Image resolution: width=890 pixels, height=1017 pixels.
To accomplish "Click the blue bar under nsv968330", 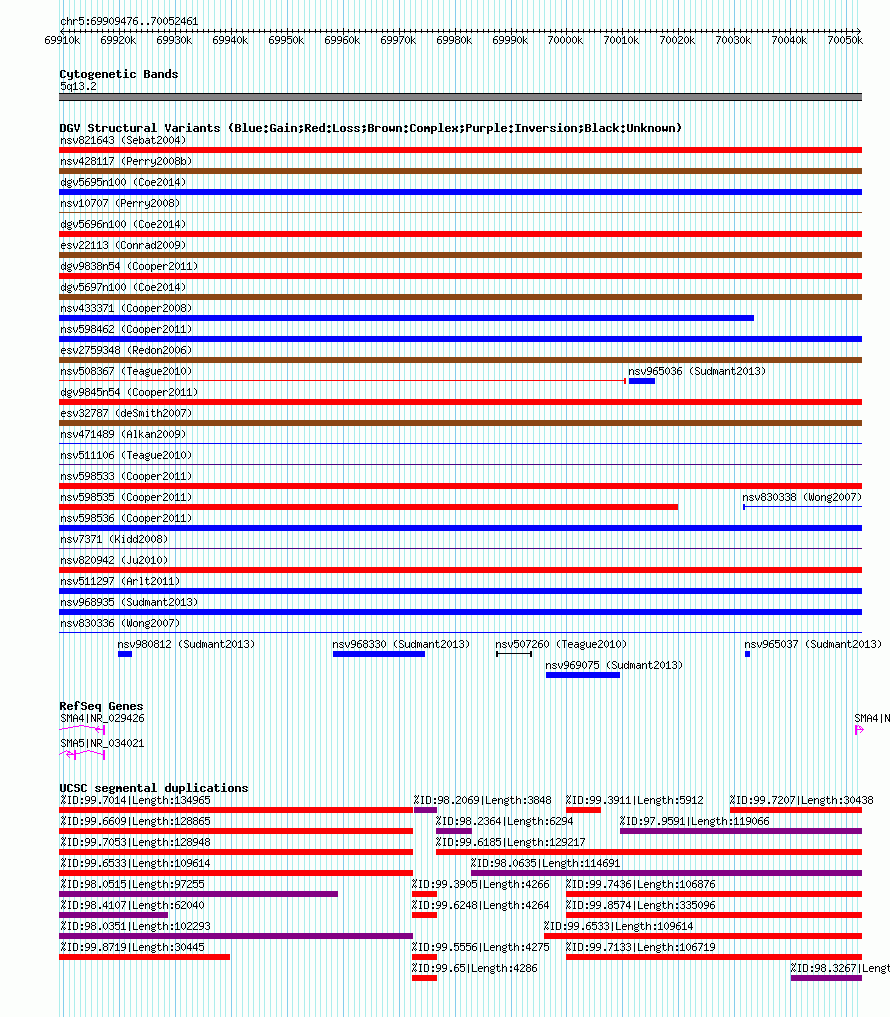I will (x=379, y=654).
